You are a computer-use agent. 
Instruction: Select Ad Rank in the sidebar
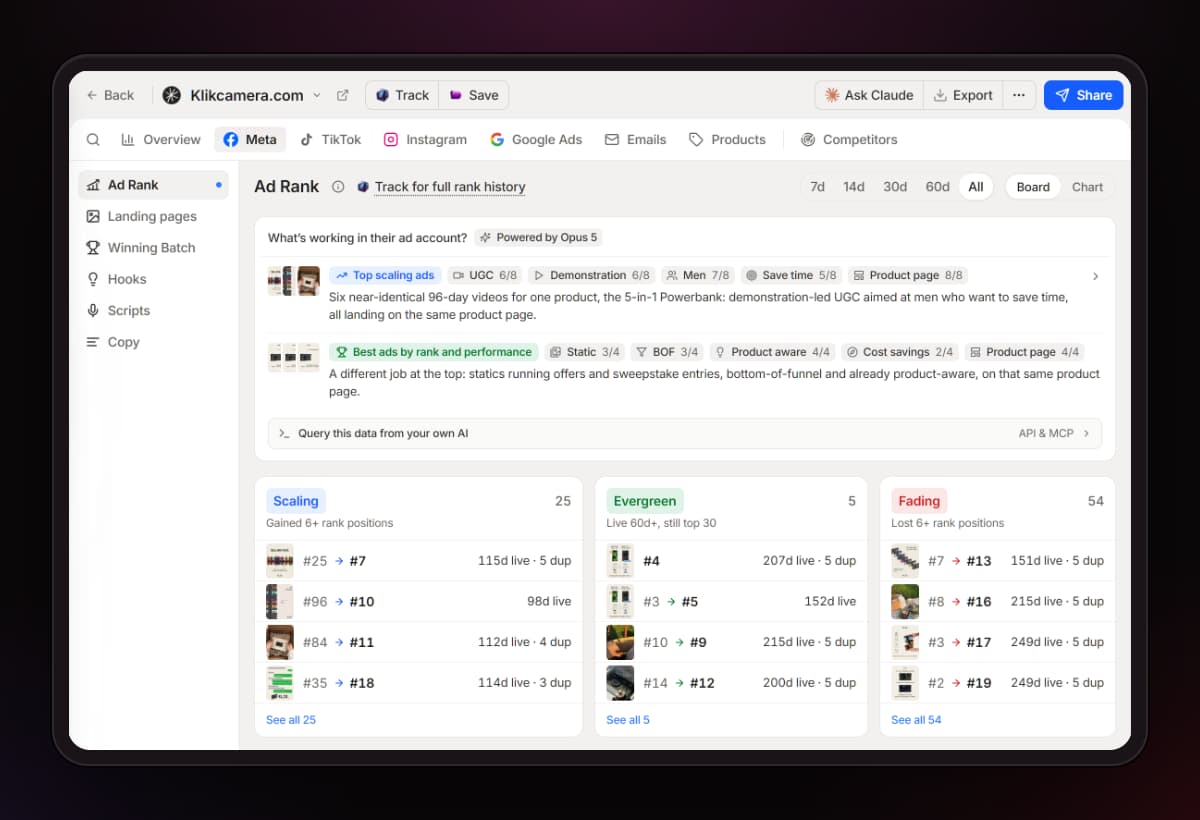pyautogui.click(x=153, y=185)
